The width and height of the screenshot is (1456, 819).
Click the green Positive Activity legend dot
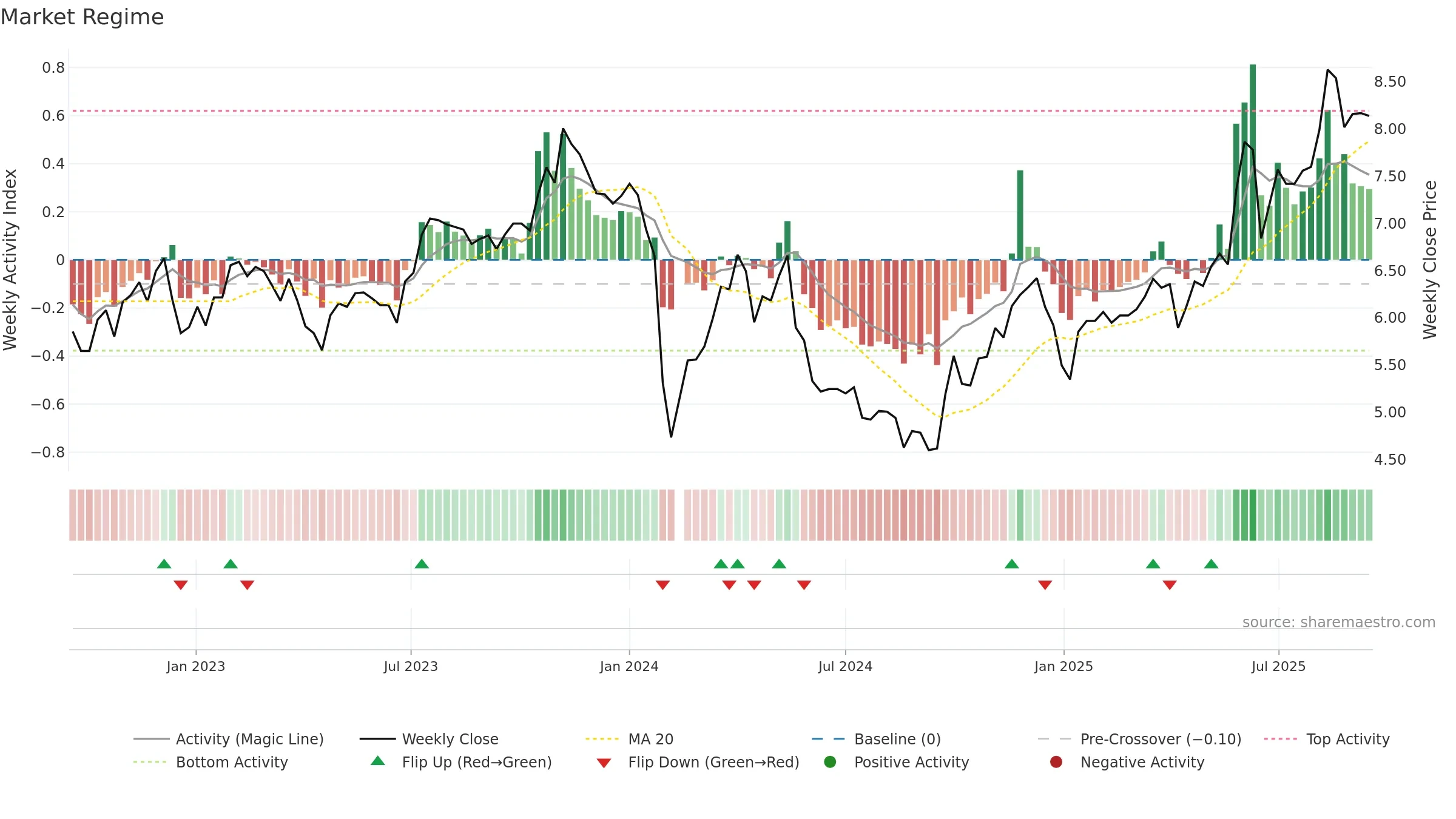pos(830,762)
